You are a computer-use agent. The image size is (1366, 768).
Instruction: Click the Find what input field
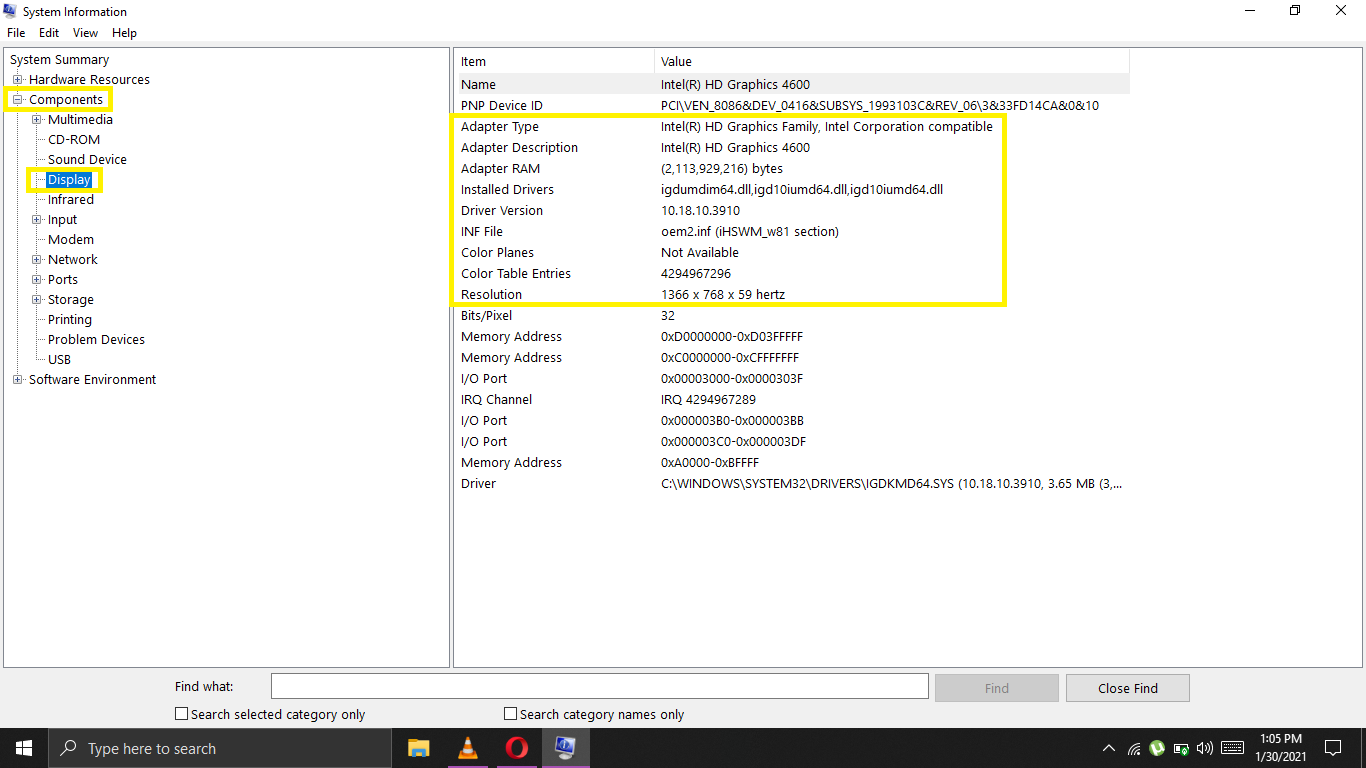(x=600, y=686)
